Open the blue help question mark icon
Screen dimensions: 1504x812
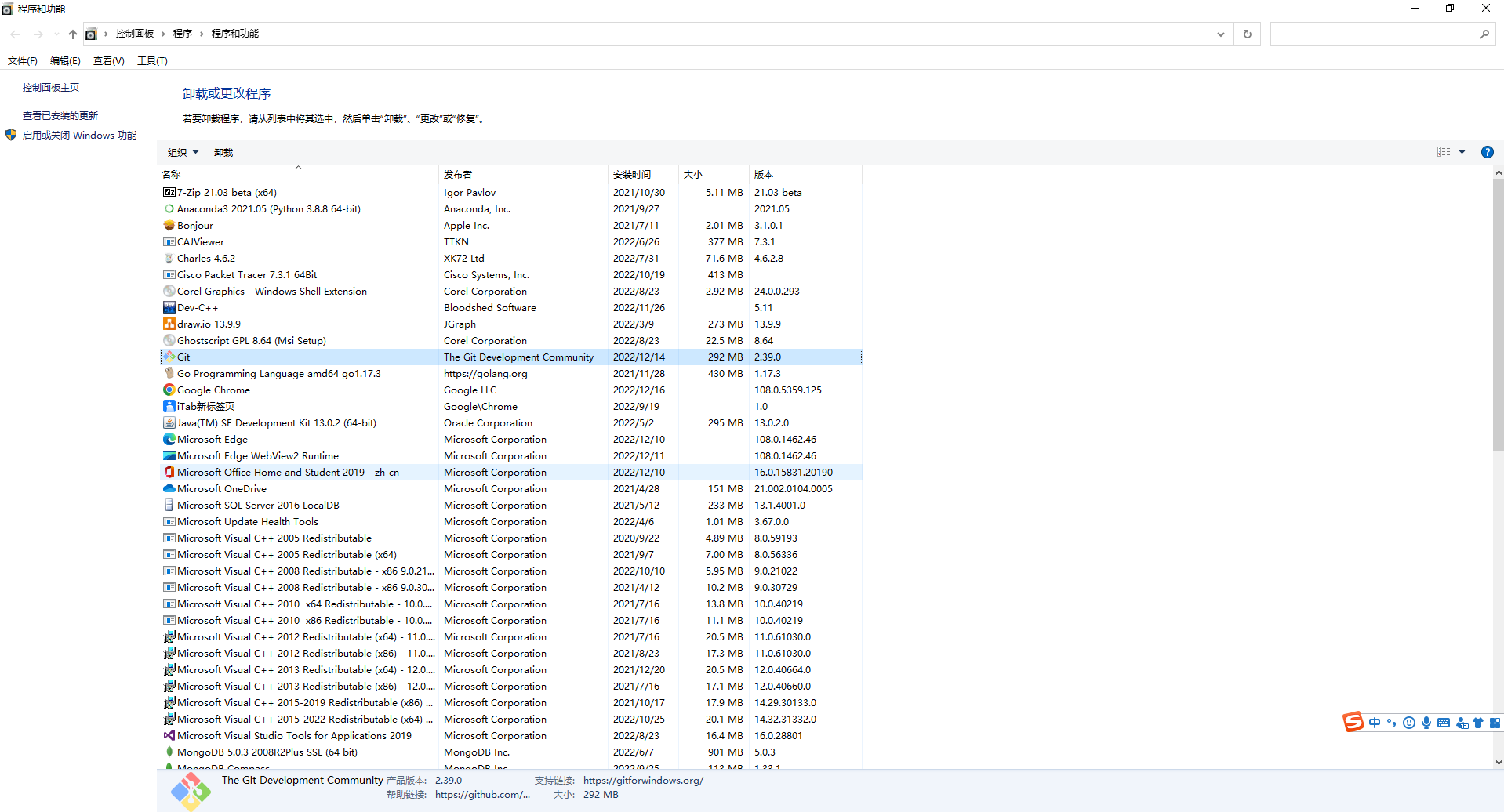pyautogui.click(x=1487, y=152)
